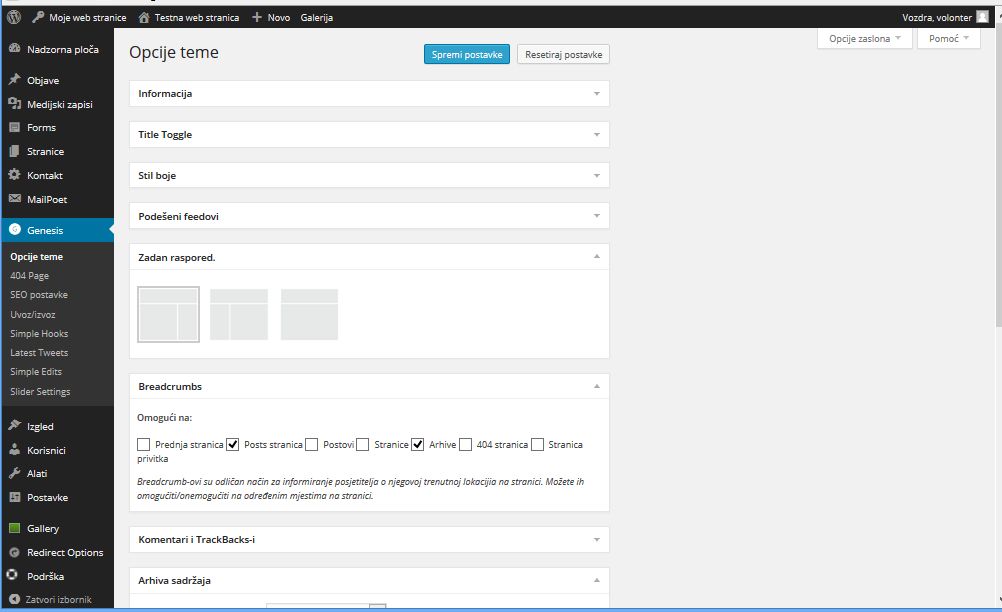The image size is (1002, 612).
Task: Uncheck Posts stranica breadcrumbs checkbox
Action: click(233, 444)
